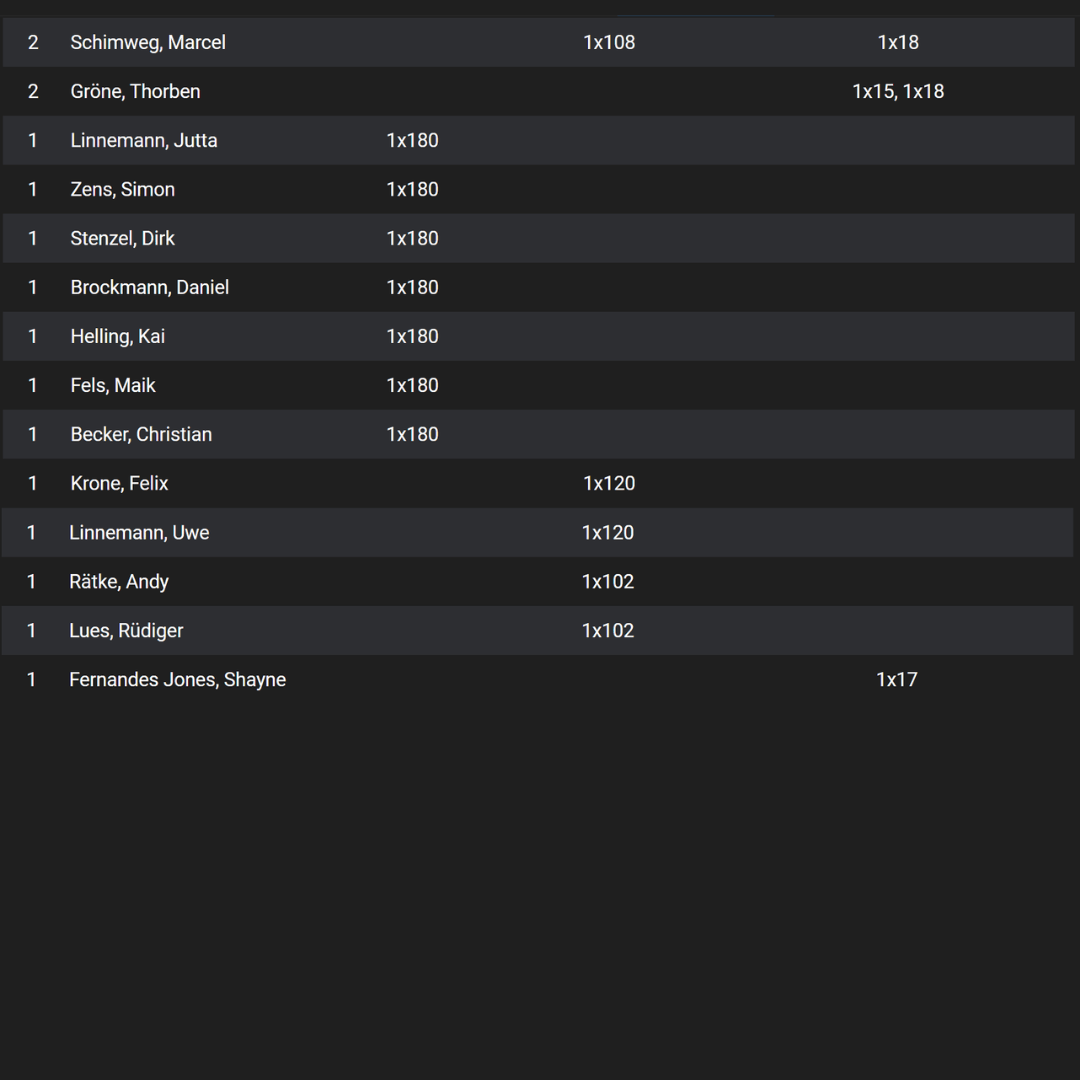Click Linnemann, Uwe player name
Screen dimensions: 1080x1080
tap(139, 533)
